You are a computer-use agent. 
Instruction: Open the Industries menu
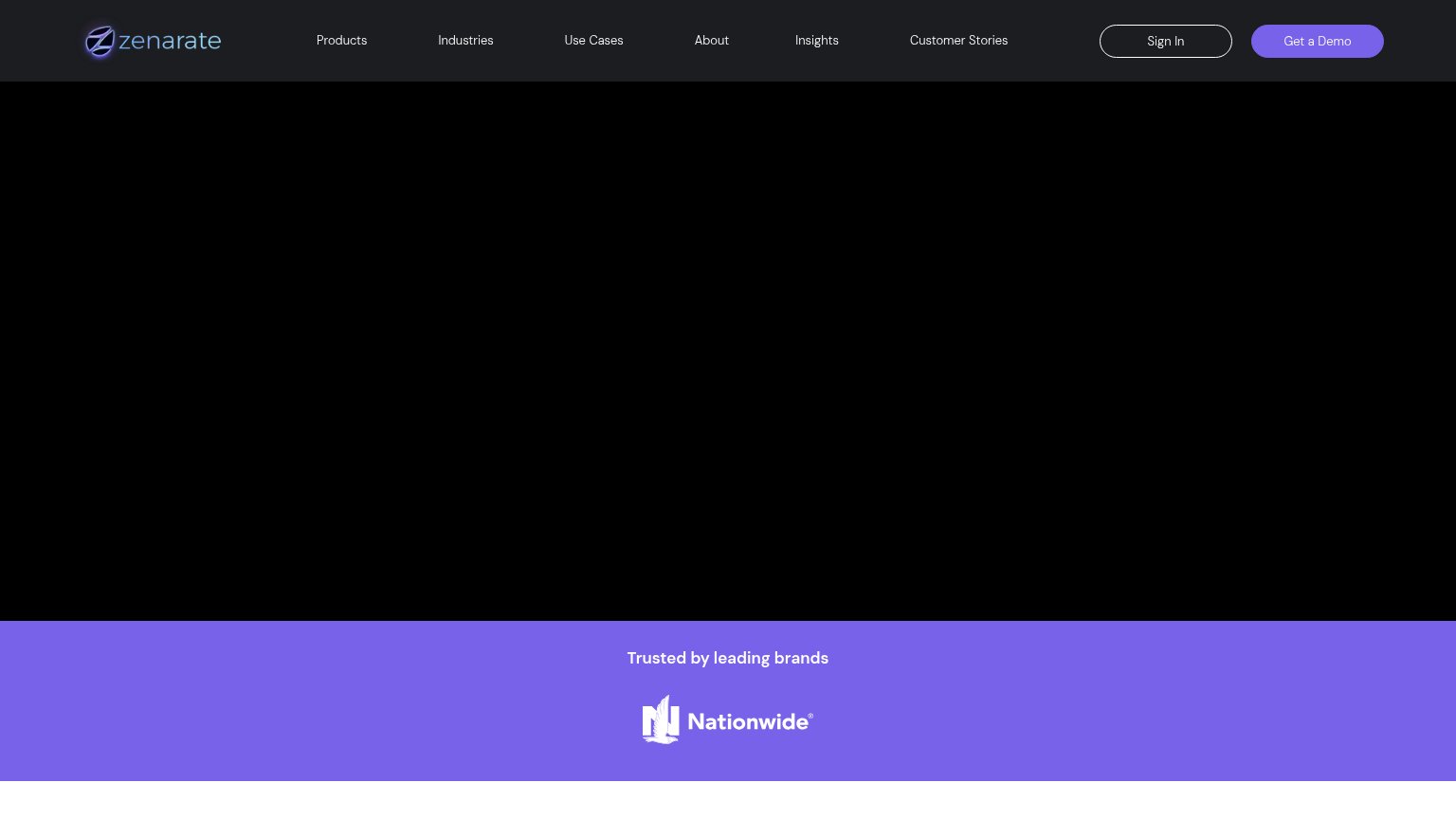(x=465, y=41)
